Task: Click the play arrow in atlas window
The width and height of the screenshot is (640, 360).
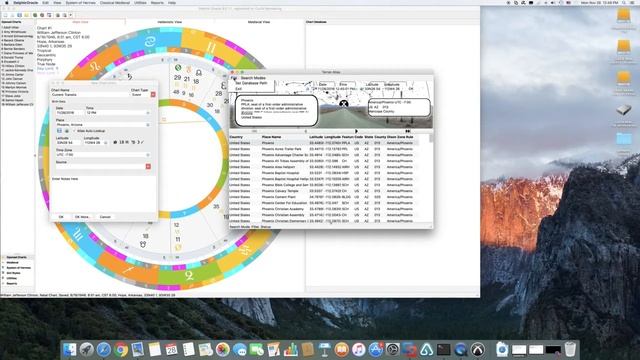Action: (x=356, y=131)
